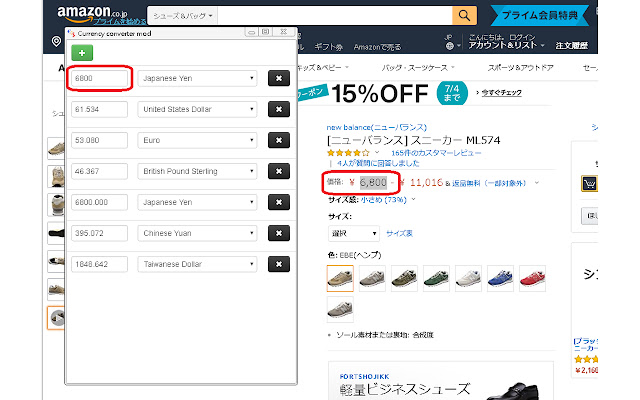The height and width of the screenshot is (400, 640).
Task: Click the shopping cart icon on the right
Action: tap(589, 184)
